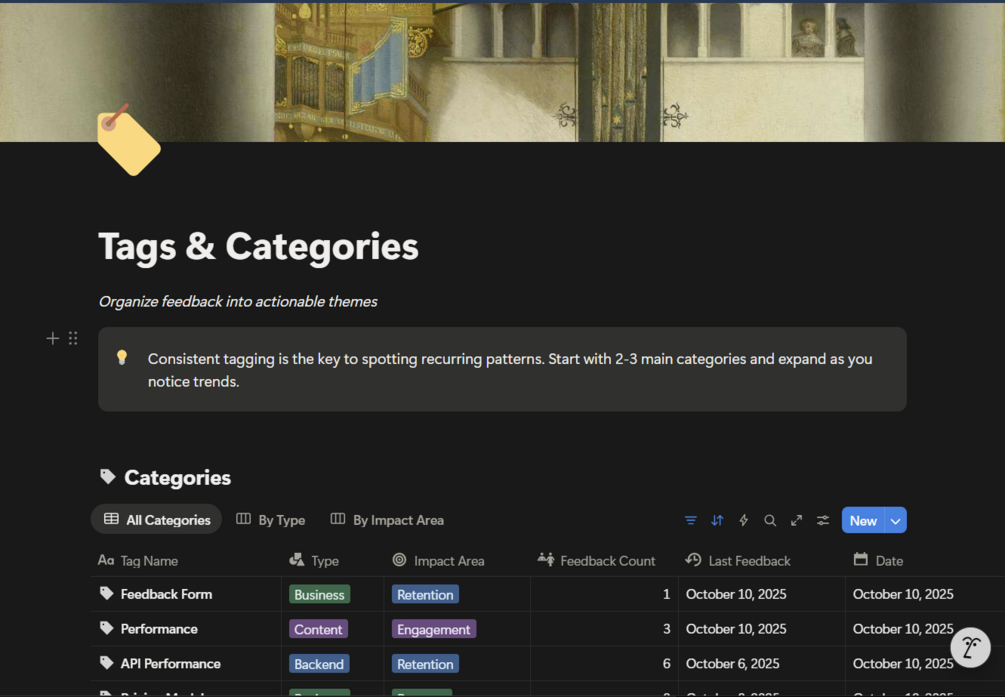Viewport: 1005px width, 697px height.
Task: Open database in full page with expand icon
Action: click(796, 520)
